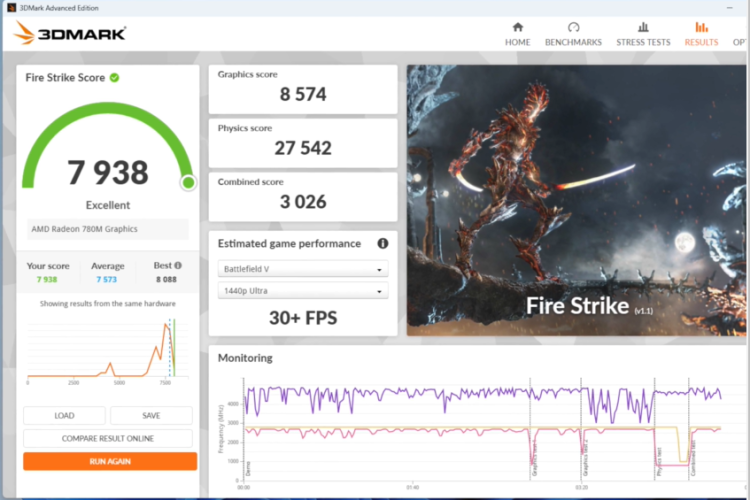Click the 3DMark title bar app icon
750x500 pixels.
click(x=11, y=8)
